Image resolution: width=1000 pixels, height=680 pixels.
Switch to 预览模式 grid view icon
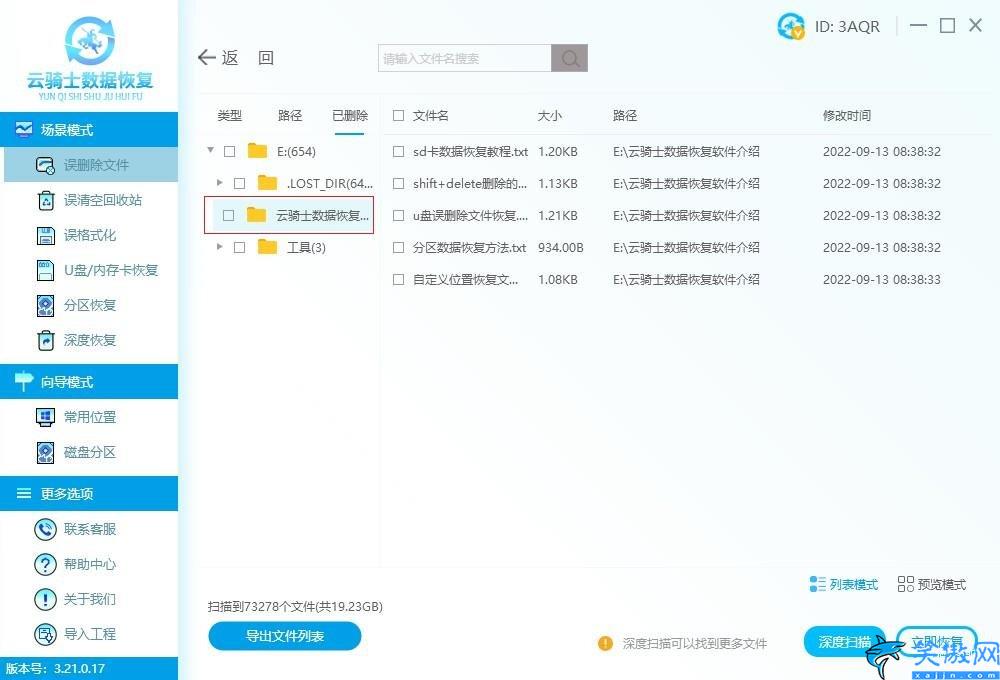pos(906,584)
